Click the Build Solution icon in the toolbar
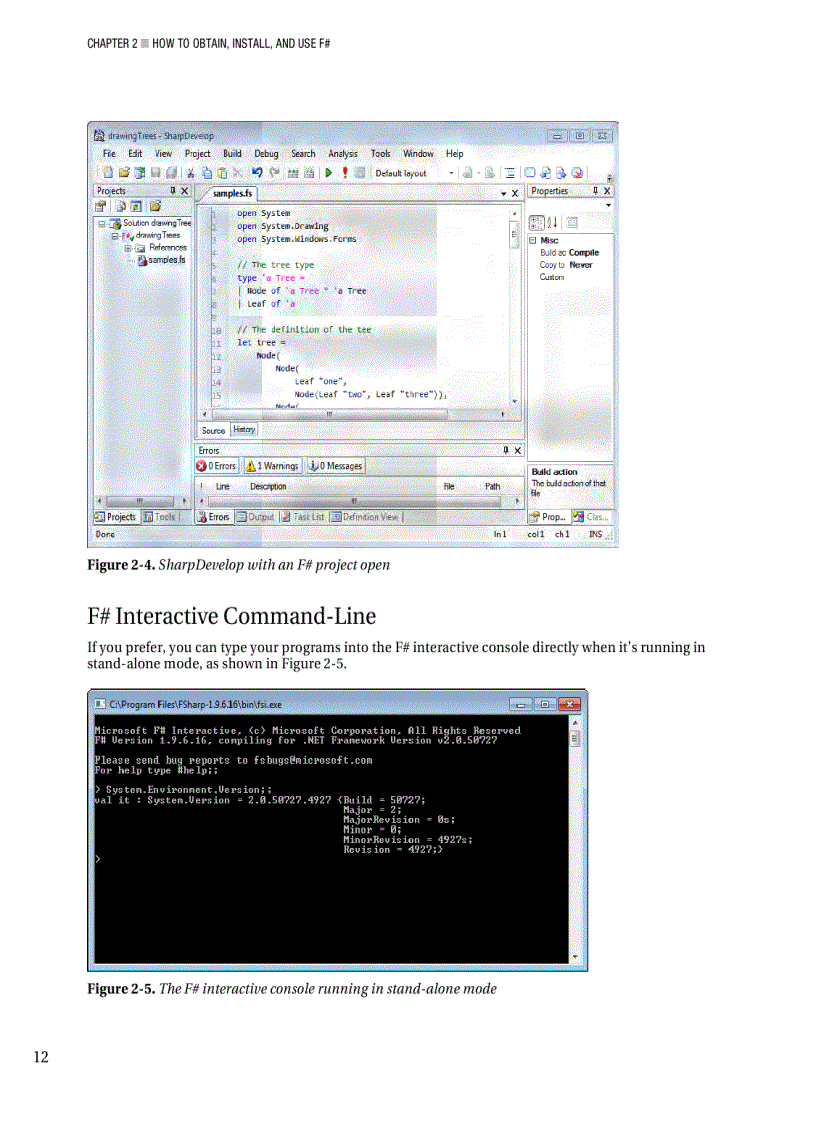Screen dimensions: 816x1123 [x=292, y=172]
